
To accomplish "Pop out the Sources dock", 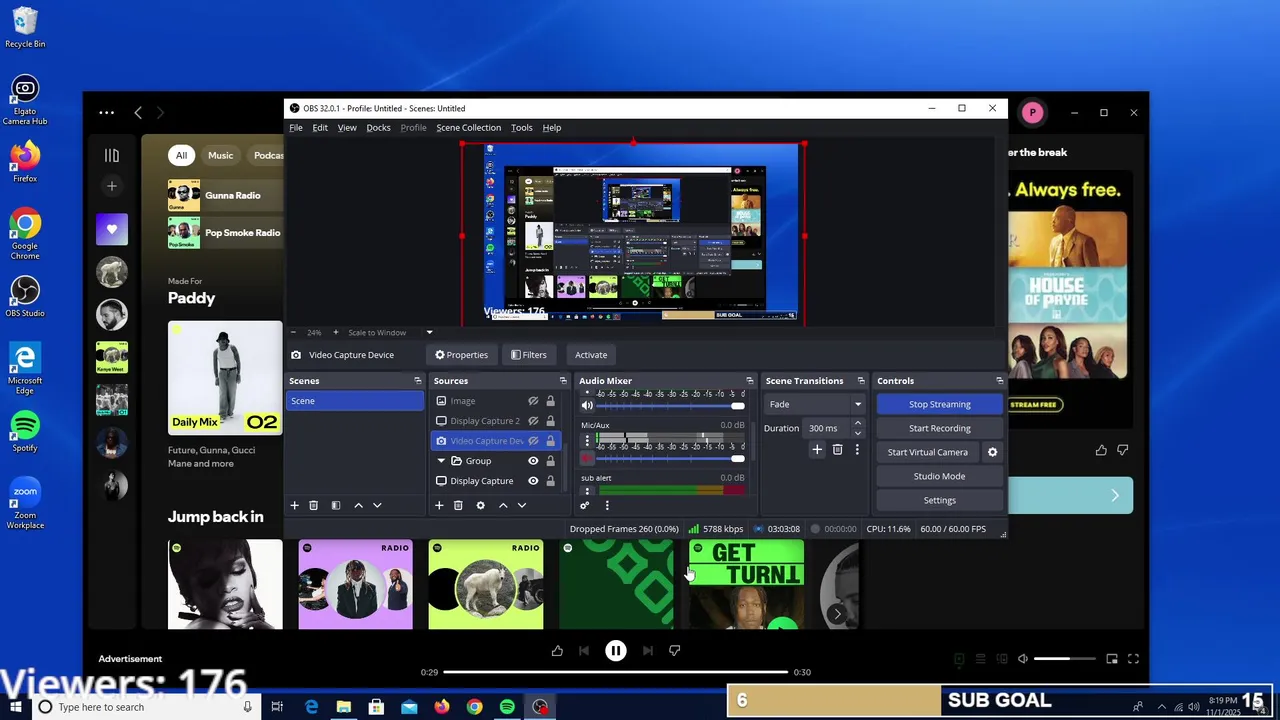I will pyautogui.click(x=563, y=381).
